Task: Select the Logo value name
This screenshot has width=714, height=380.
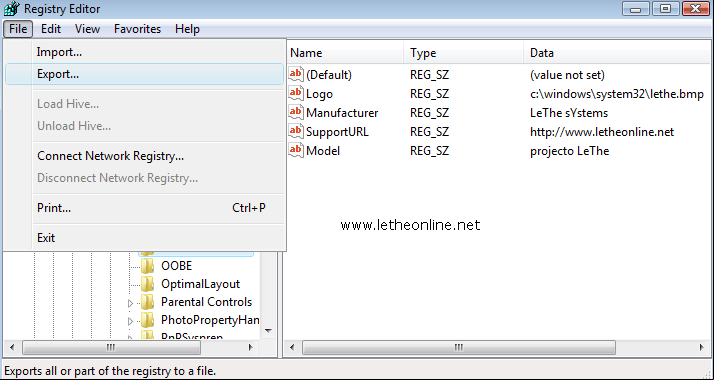Action: point(319,94)
